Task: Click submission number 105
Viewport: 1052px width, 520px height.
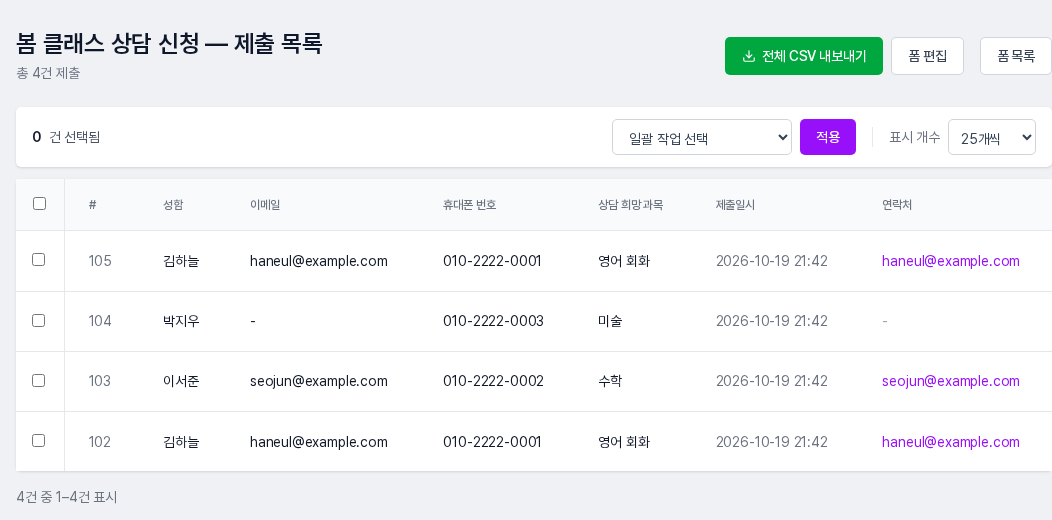Action: 100,261
